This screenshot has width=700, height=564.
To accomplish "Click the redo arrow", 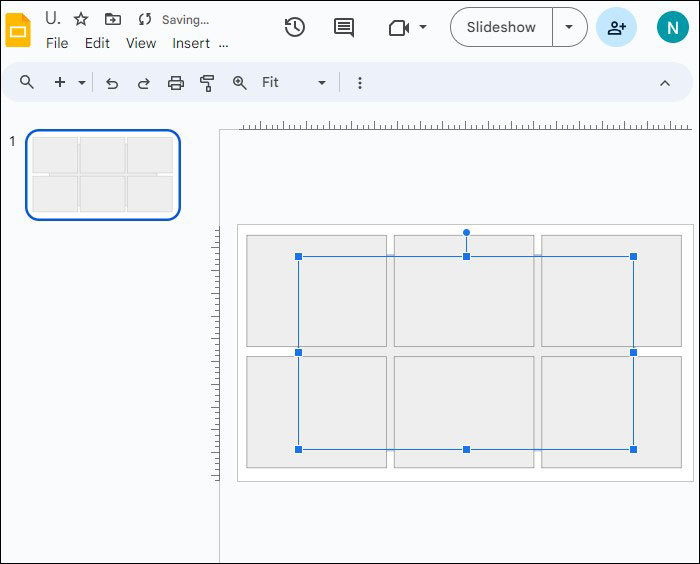I will tap(143, 83).
